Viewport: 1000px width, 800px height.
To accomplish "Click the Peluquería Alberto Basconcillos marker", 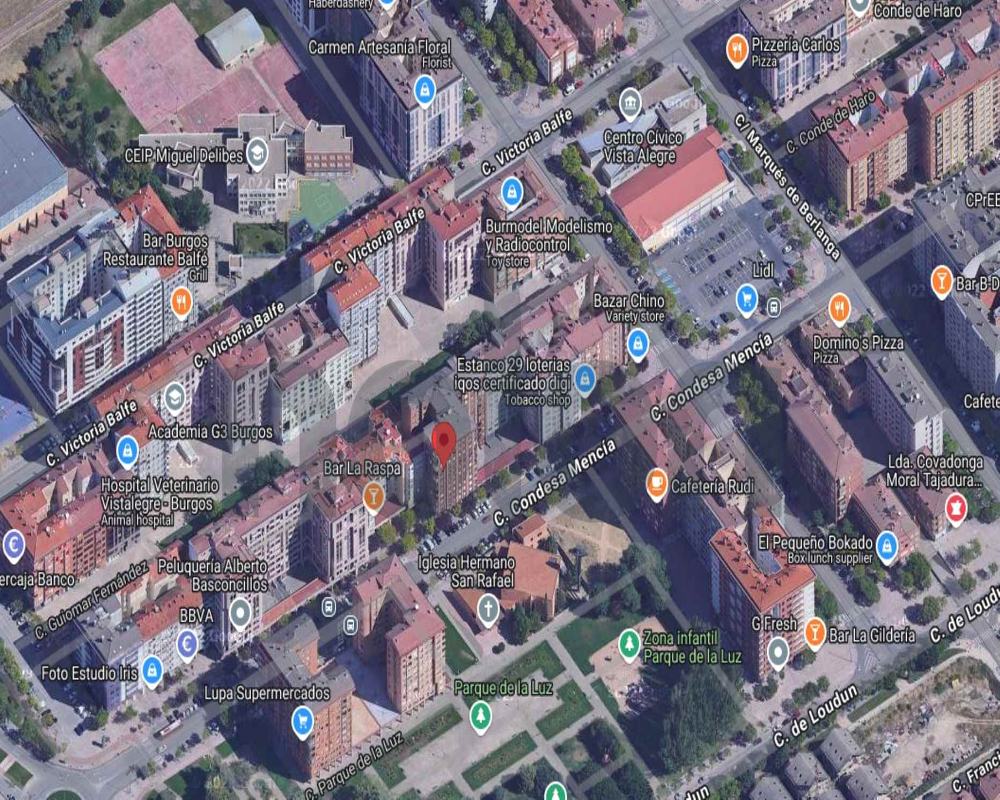I will (x=240, y=614).
